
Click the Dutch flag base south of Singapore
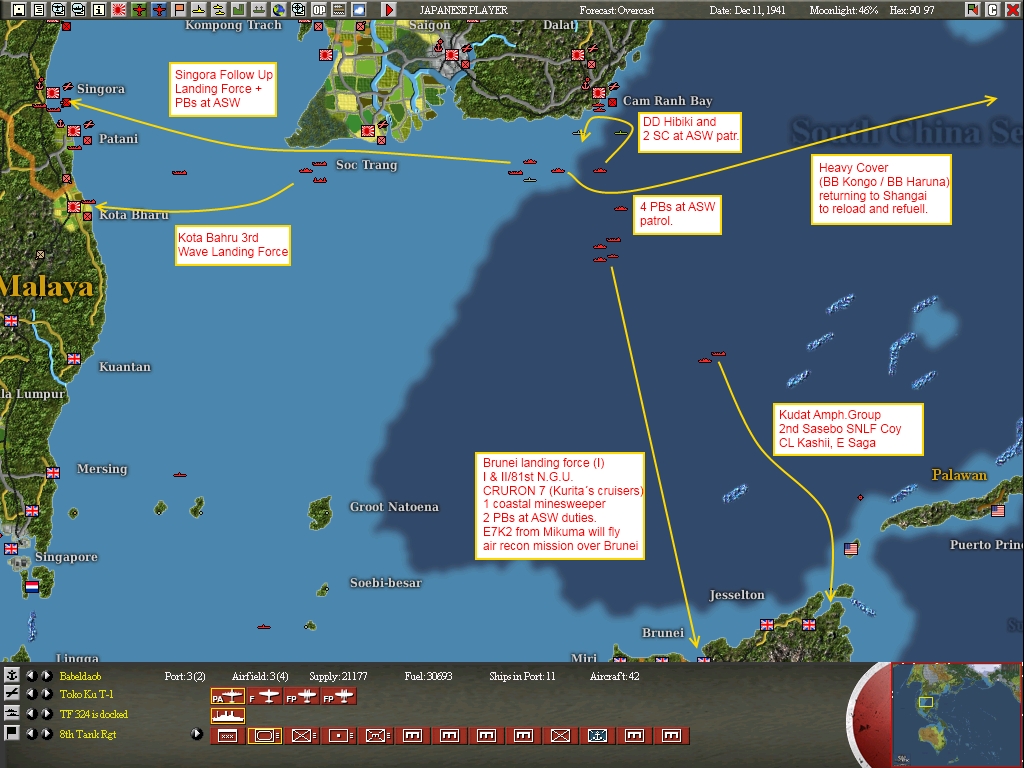coord(32,586)
